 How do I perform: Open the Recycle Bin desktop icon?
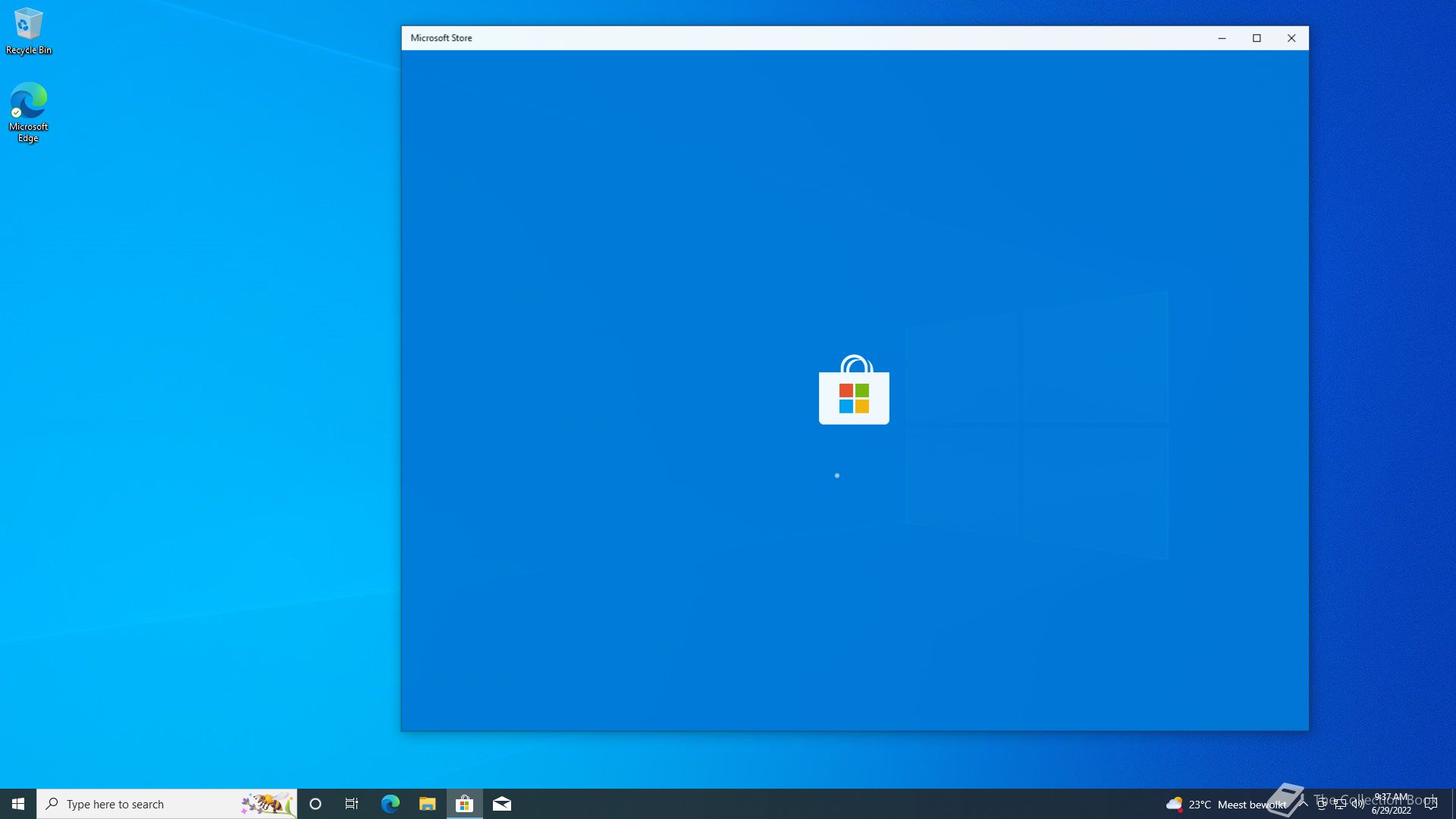click(x=29, y=32)
